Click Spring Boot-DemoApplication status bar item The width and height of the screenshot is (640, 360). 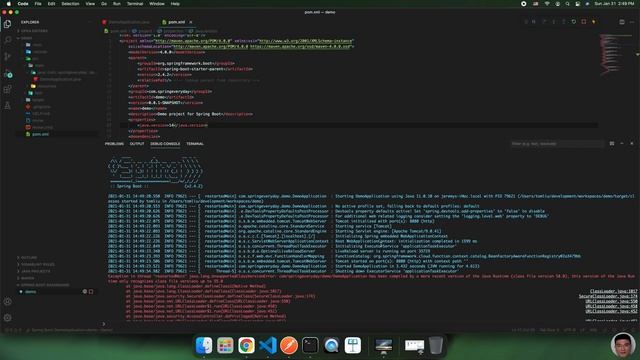(69, 330)
